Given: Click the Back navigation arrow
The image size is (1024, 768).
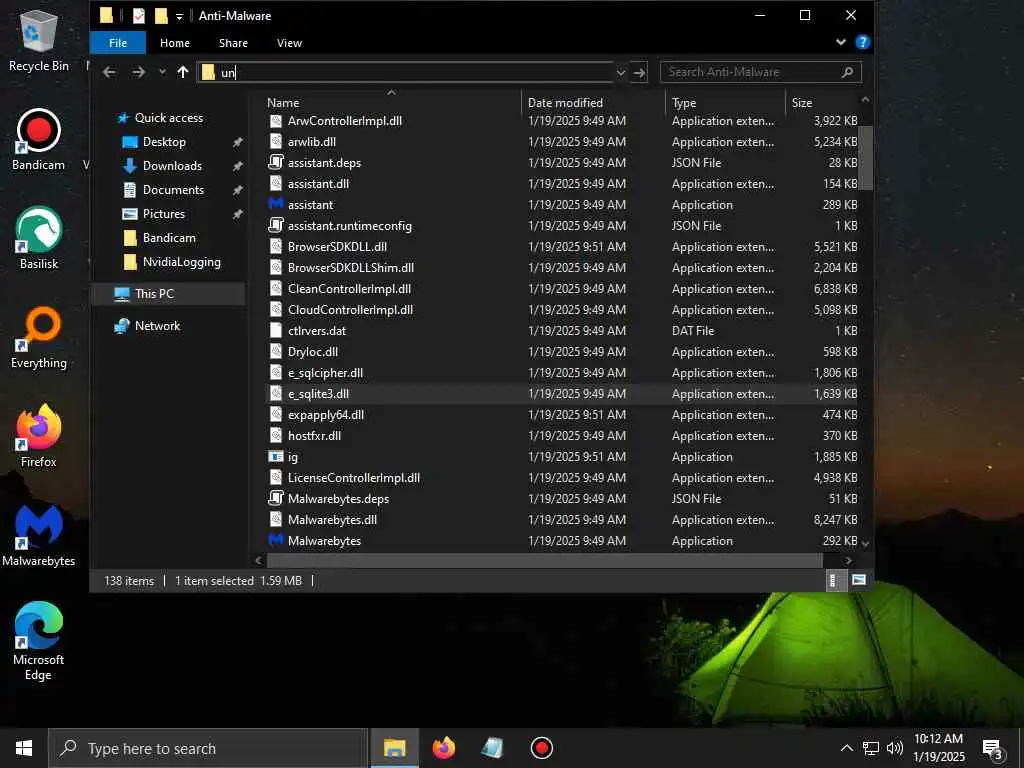Looking at the screenshot, I should 110,72.
